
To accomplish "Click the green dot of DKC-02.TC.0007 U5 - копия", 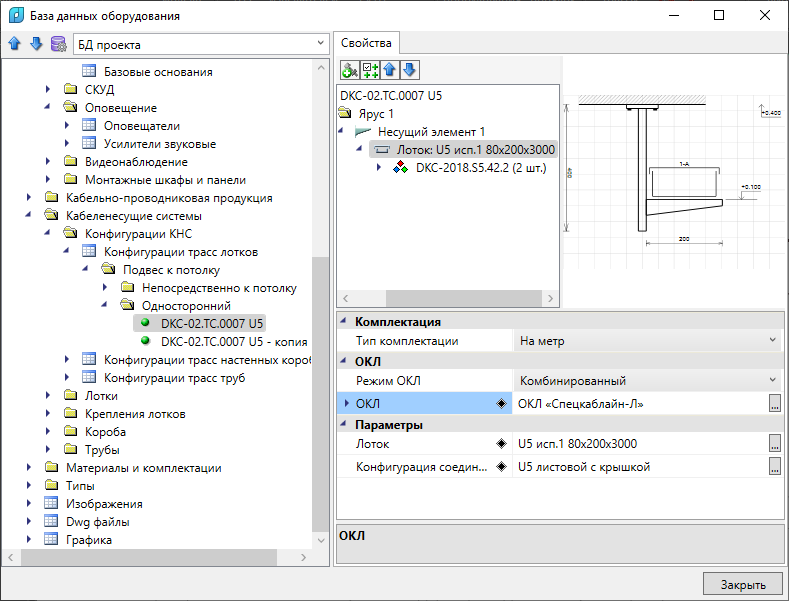I will [145, 341].
